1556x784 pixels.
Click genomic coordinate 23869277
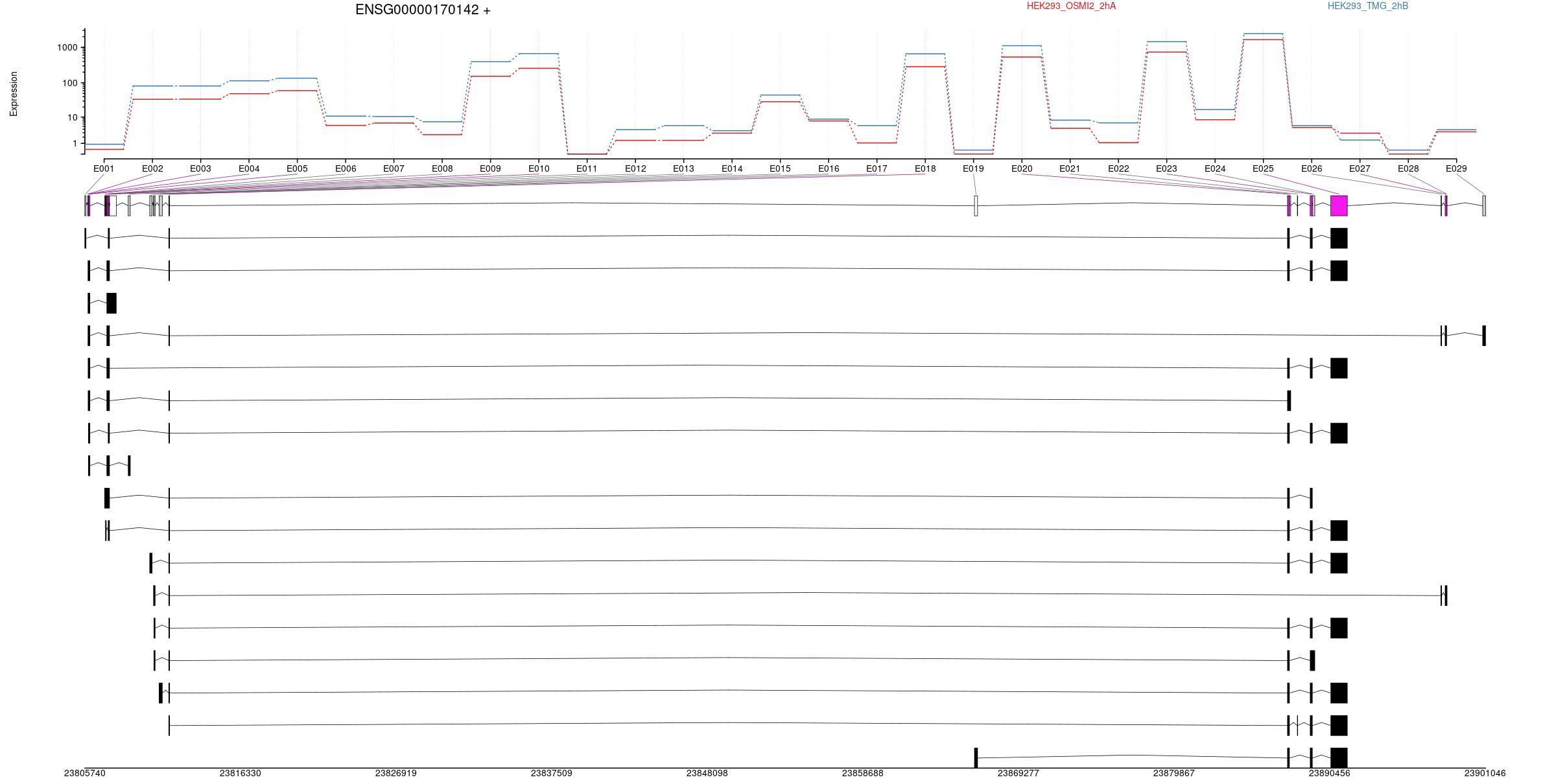click(x=1019, y=773)
